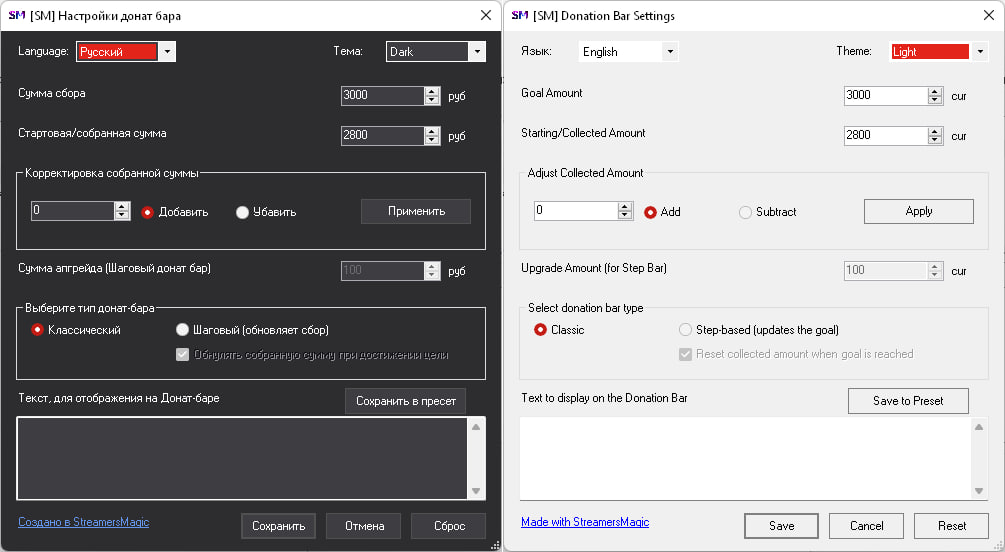Select Шаговый donation bar type
This screenshot has height=552, width=1005.
182,330
